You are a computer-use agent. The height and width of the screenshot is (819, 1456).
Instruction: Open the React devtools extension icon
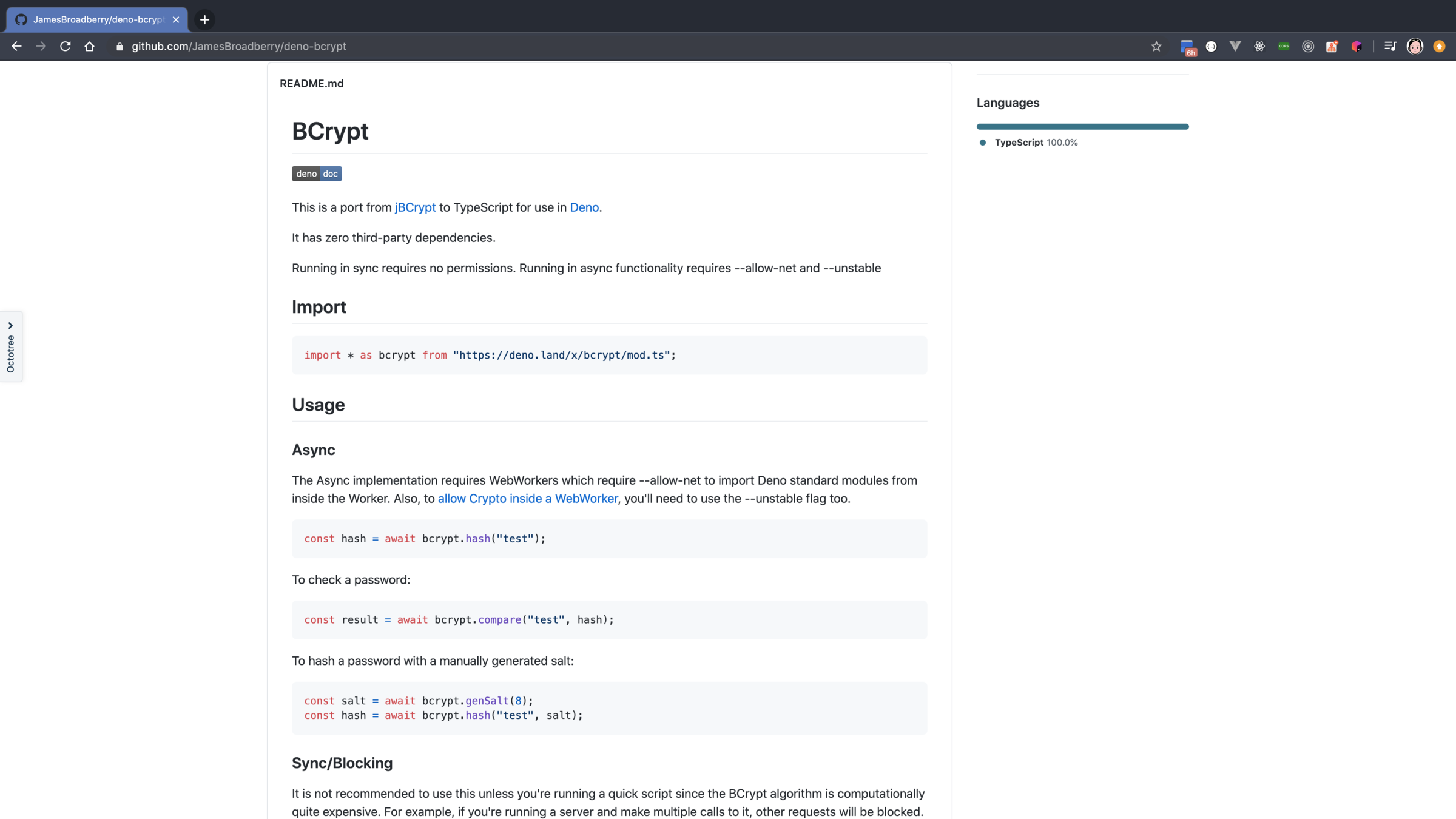pyautogui.click(x=1259, y=46)
